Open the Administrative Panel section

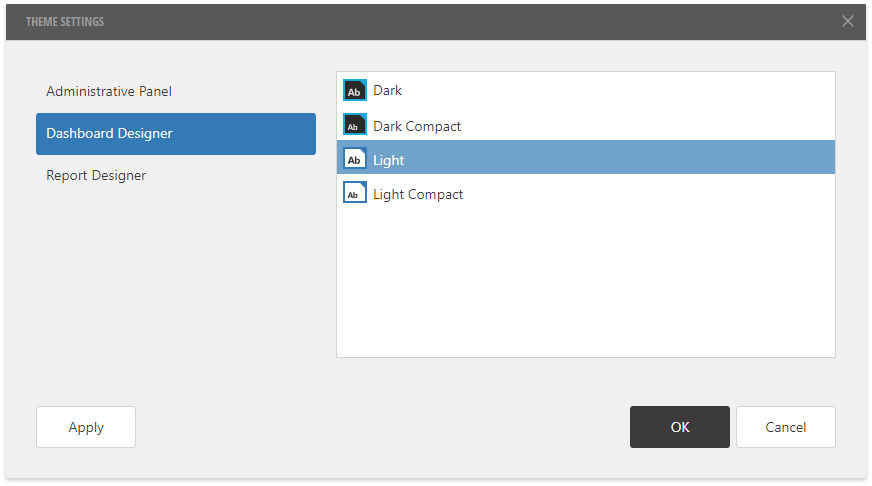(x=109, y=91)
